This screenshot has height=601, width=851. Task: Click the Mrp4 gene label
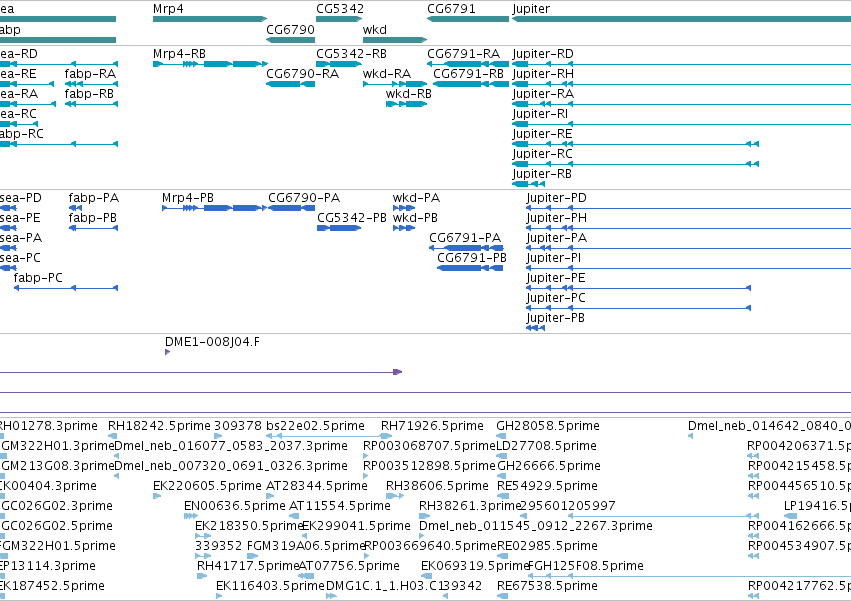(x=168, y=9)
